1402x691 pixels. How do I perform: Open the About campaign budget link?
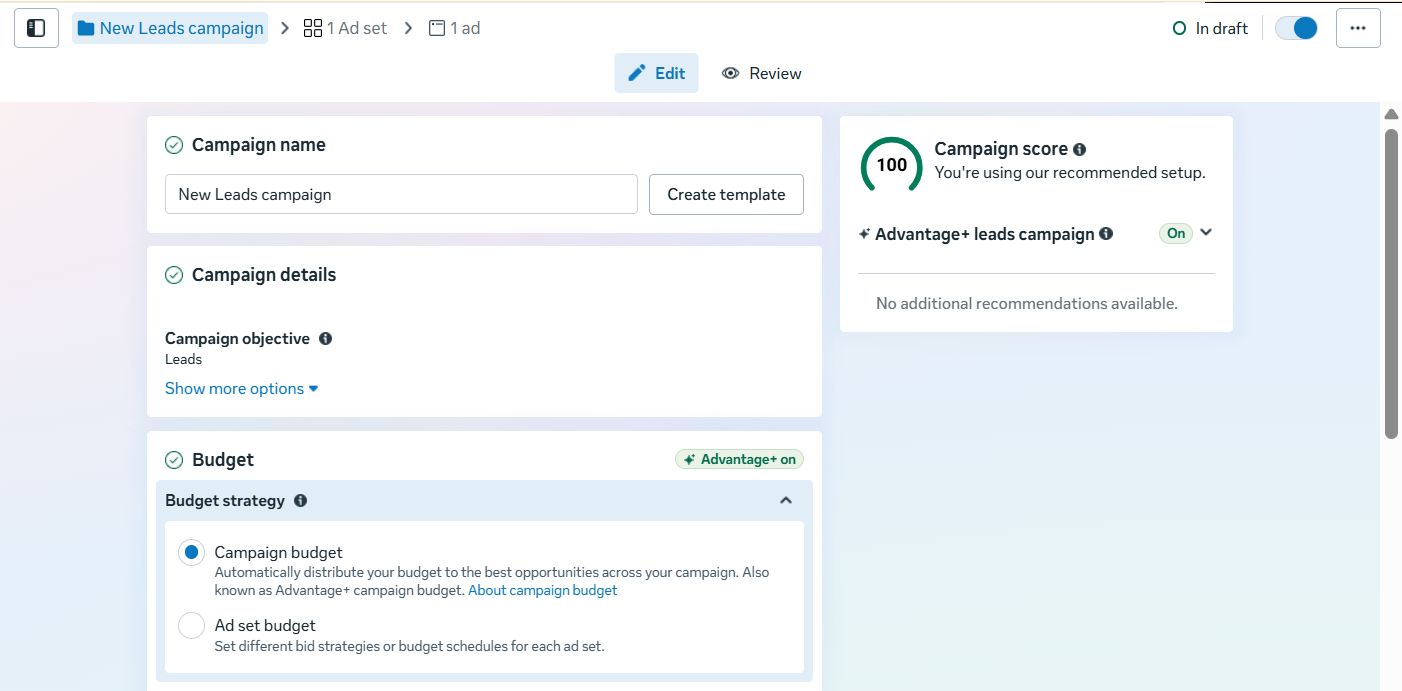click(x=543, y=589)
